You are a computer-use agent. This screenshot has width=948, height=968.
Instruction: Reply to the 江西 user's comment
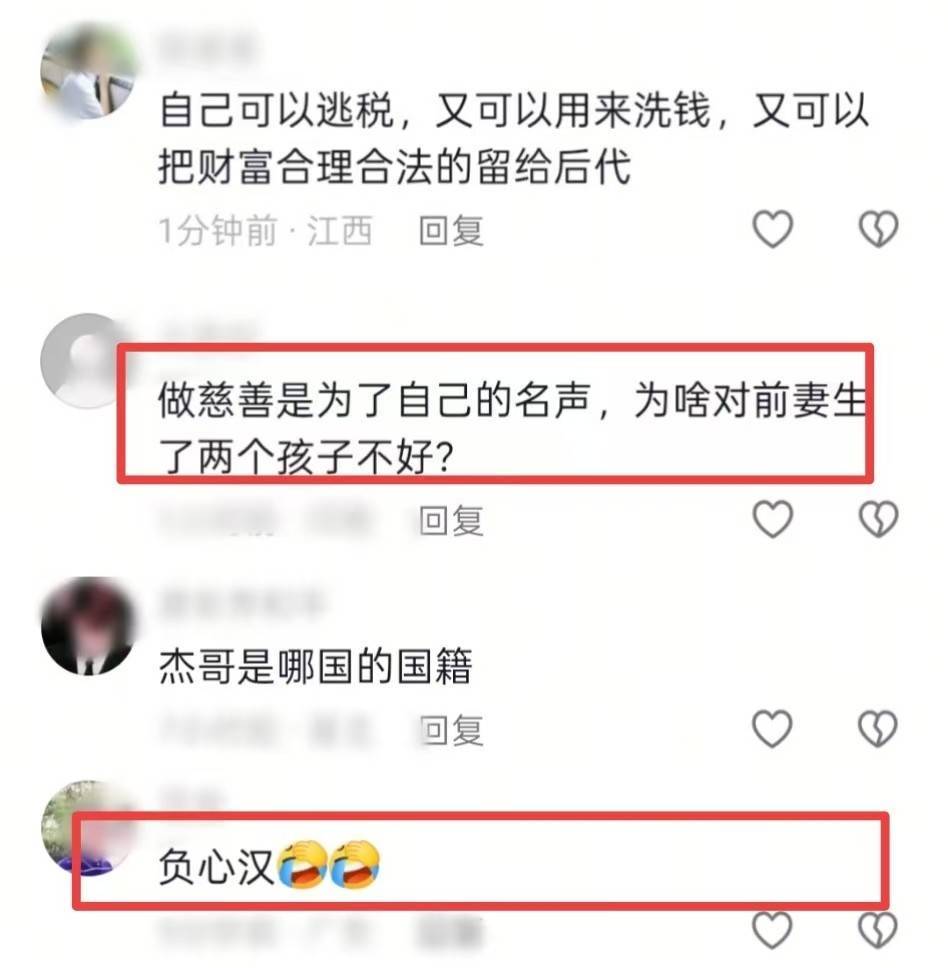tap(451, 231)
